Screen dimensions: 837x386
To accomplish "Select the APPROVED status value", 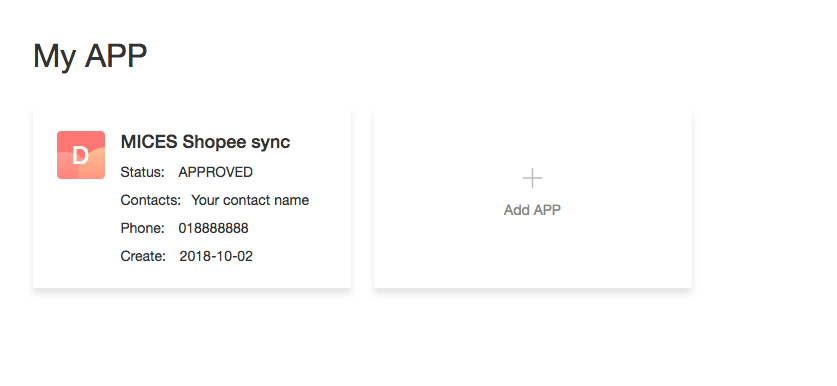I will [x=215, y=172].
